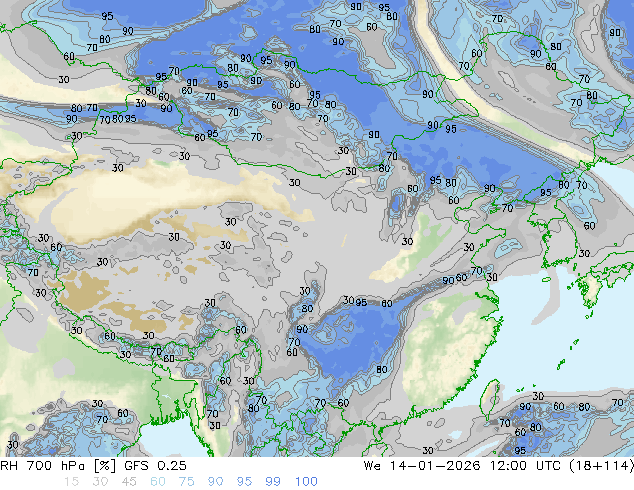Select legend value 90 in bottom color scale
Screen dimensions: 634x490
click(215, 482)
